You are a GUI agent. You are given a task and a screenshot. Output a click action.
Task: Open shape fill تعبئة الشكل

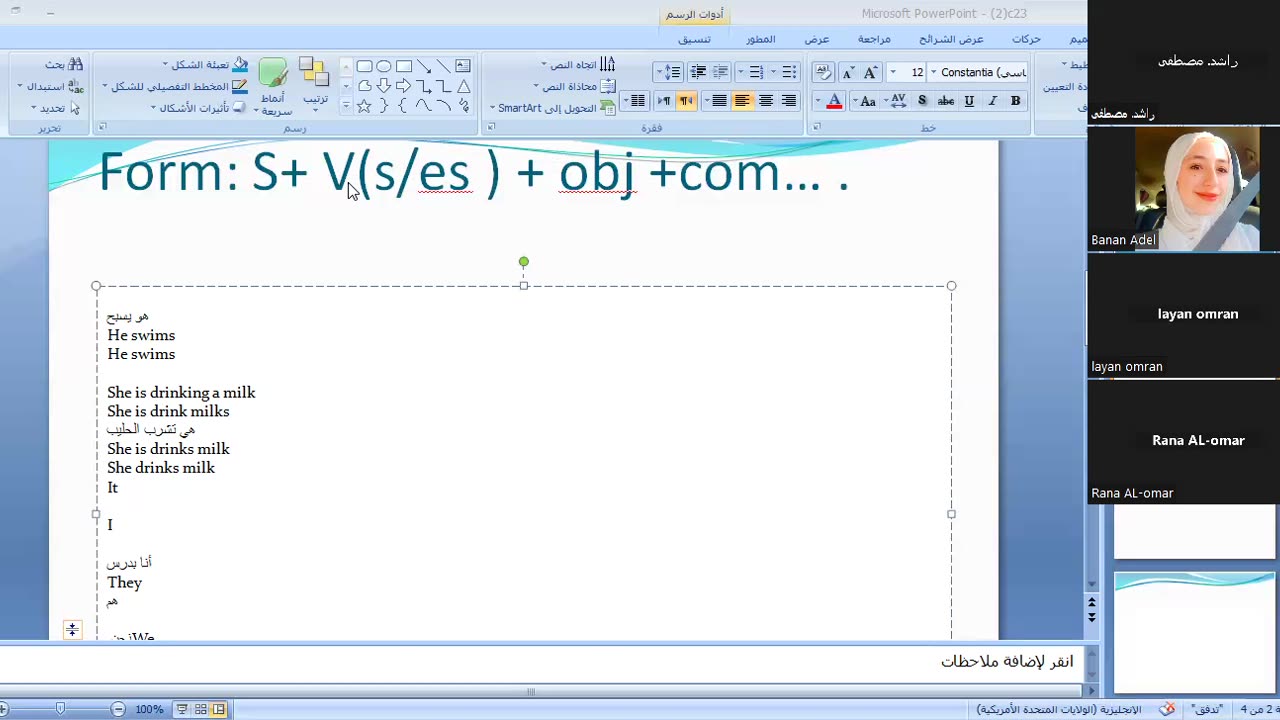coord(205,65)
